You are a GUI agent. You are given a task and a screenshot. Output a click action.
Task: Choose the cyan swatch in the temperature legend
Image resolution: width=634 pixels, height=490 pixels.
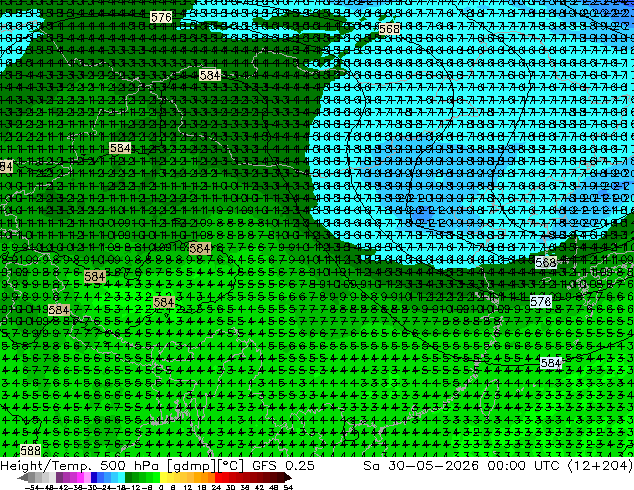pyautogui.click(x=121, y=478)
